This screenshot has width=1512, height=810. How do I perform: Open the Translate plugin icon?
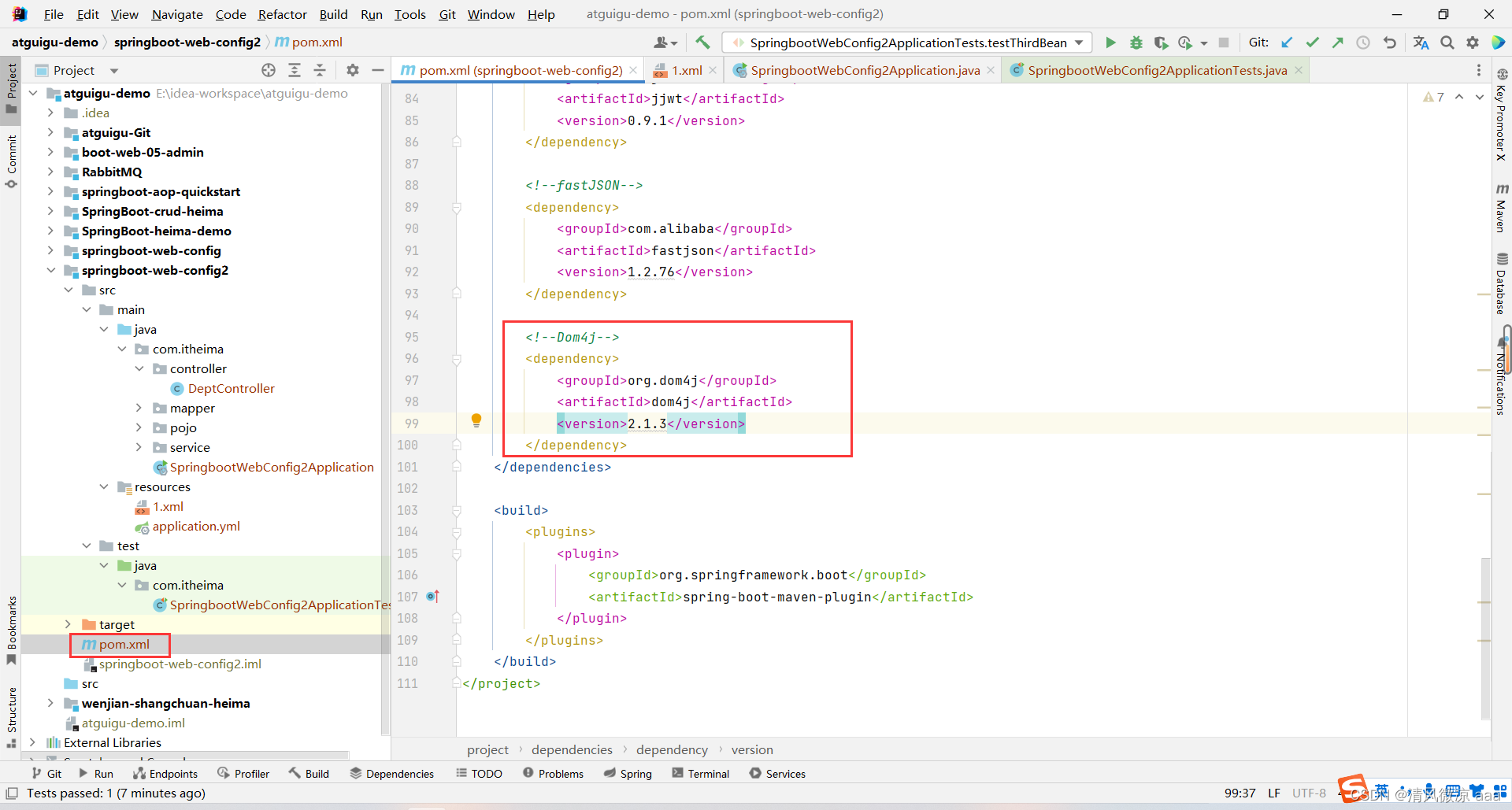[x=1421, y=43]
